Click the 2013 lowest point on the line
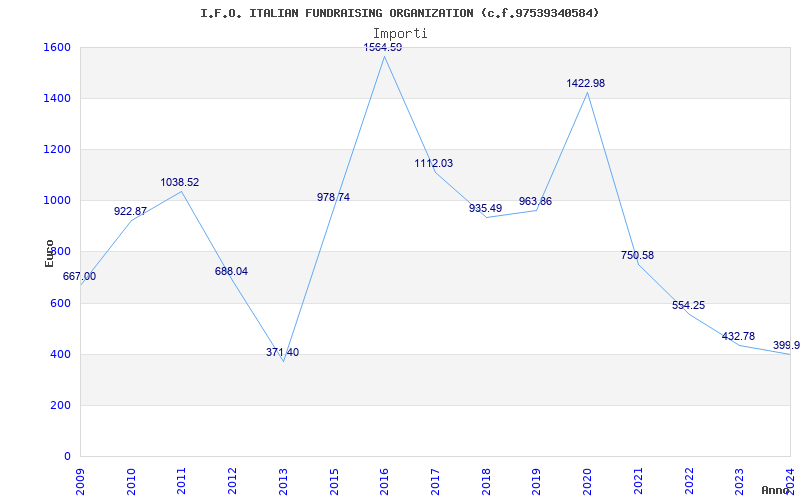Screen dimensions: 800x500 pyautogui.click(x=283, y=361)
